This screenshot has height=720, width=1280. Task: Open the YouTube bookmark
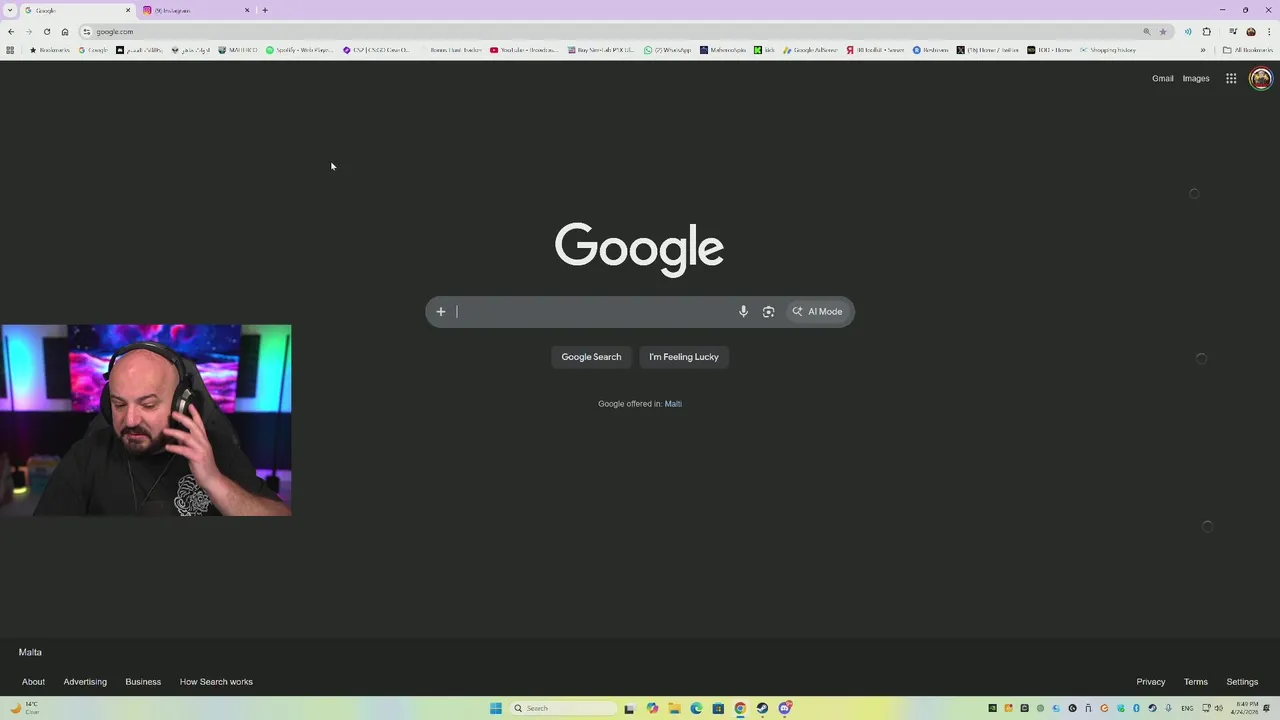click(524, 50)
